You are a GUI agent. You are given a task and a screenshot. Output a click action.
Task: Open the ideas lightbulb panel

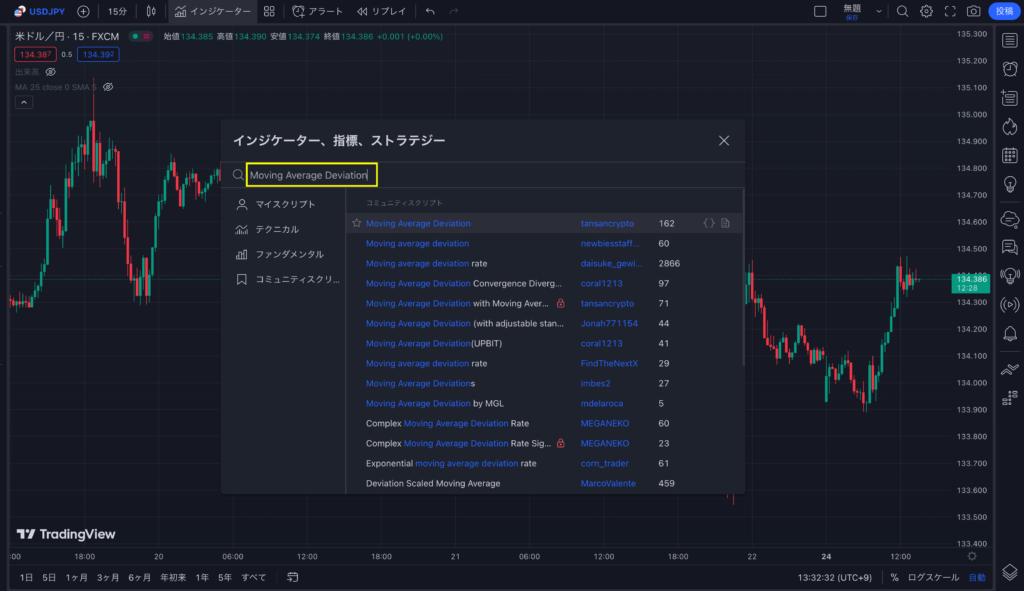(1010, 185)
